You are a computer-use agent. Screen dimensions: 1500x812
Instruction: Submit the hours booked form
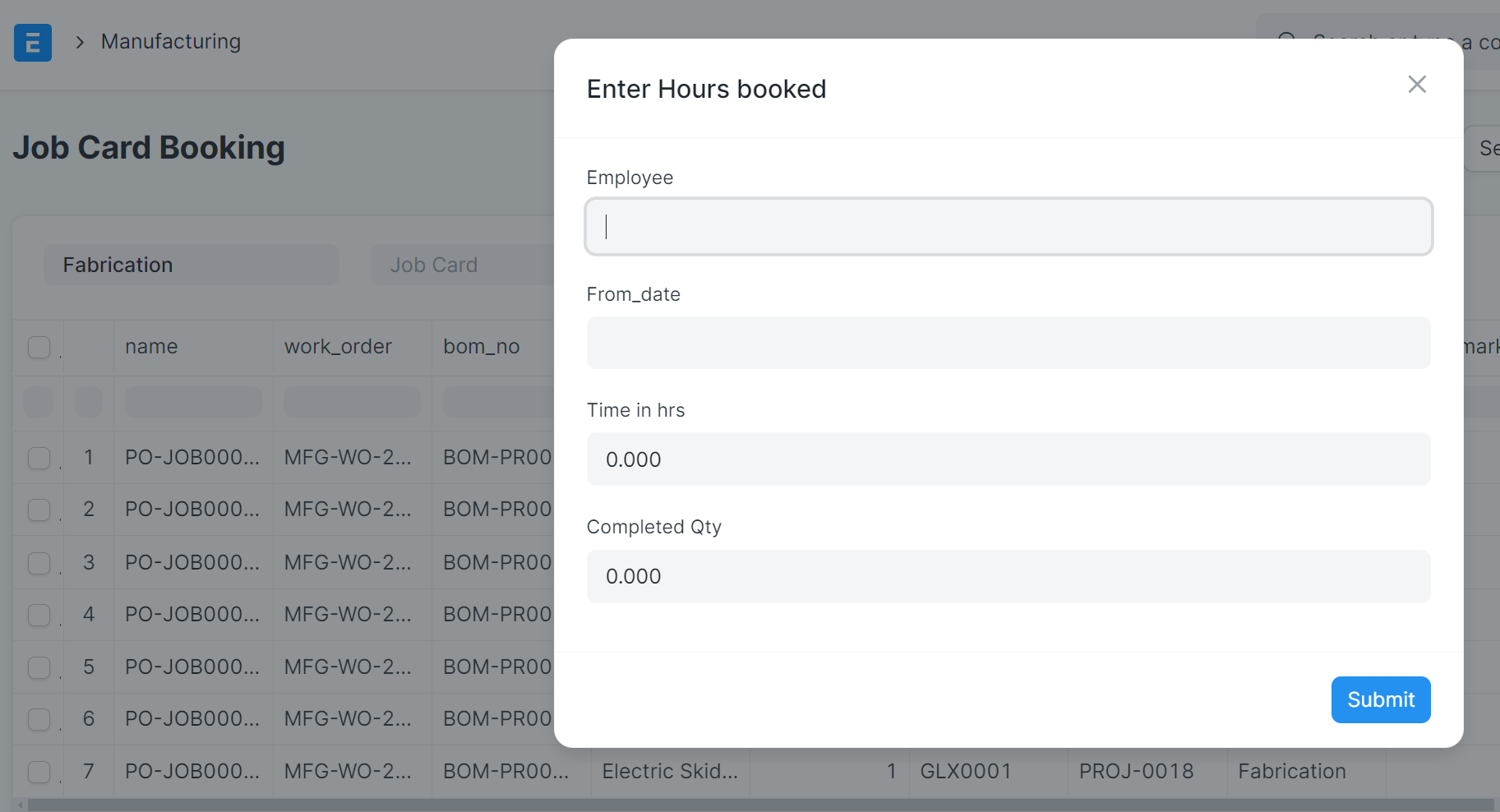click(x=1380, y=699)
